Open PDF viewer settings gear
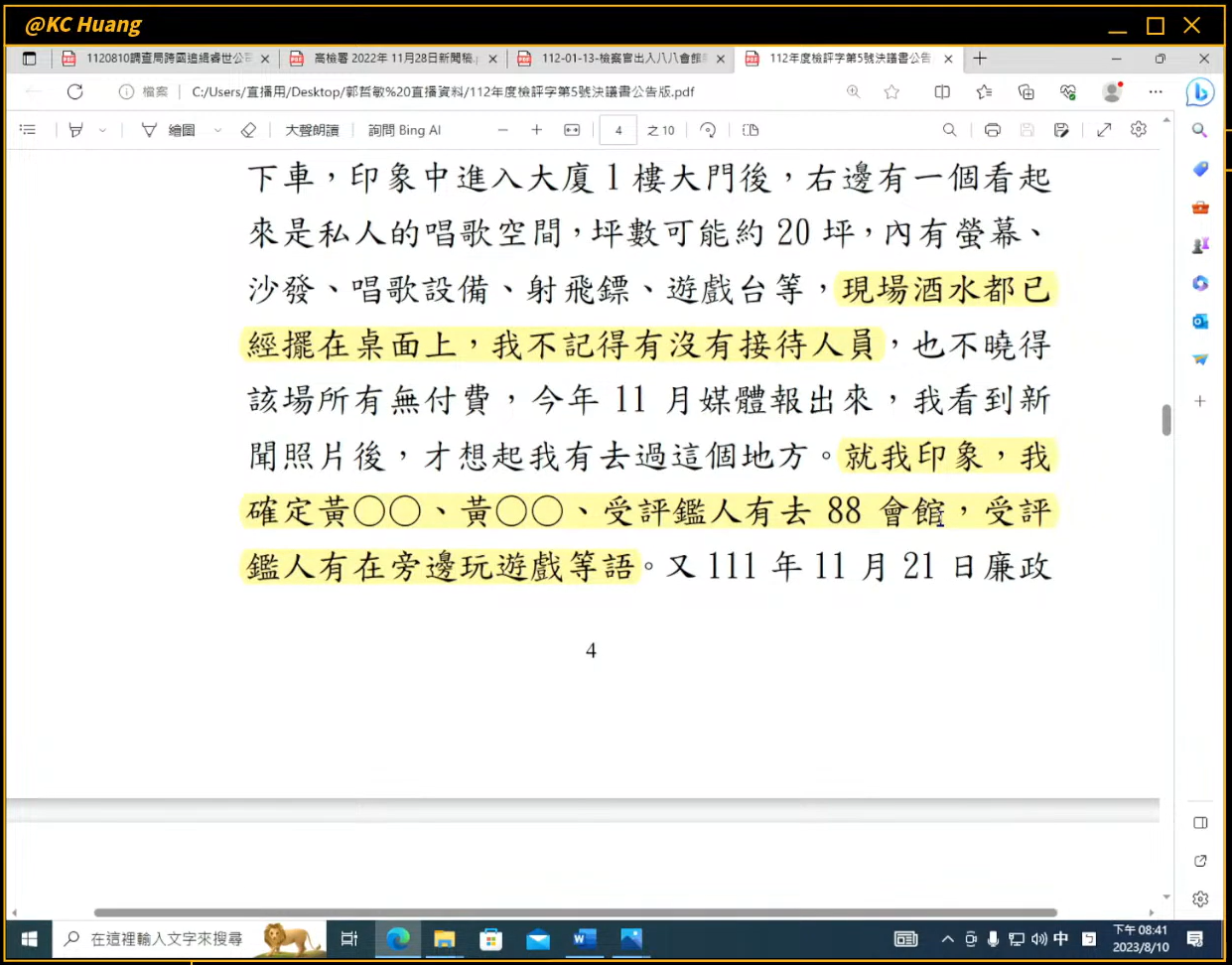1232x965 pixels. (1139, 130)
